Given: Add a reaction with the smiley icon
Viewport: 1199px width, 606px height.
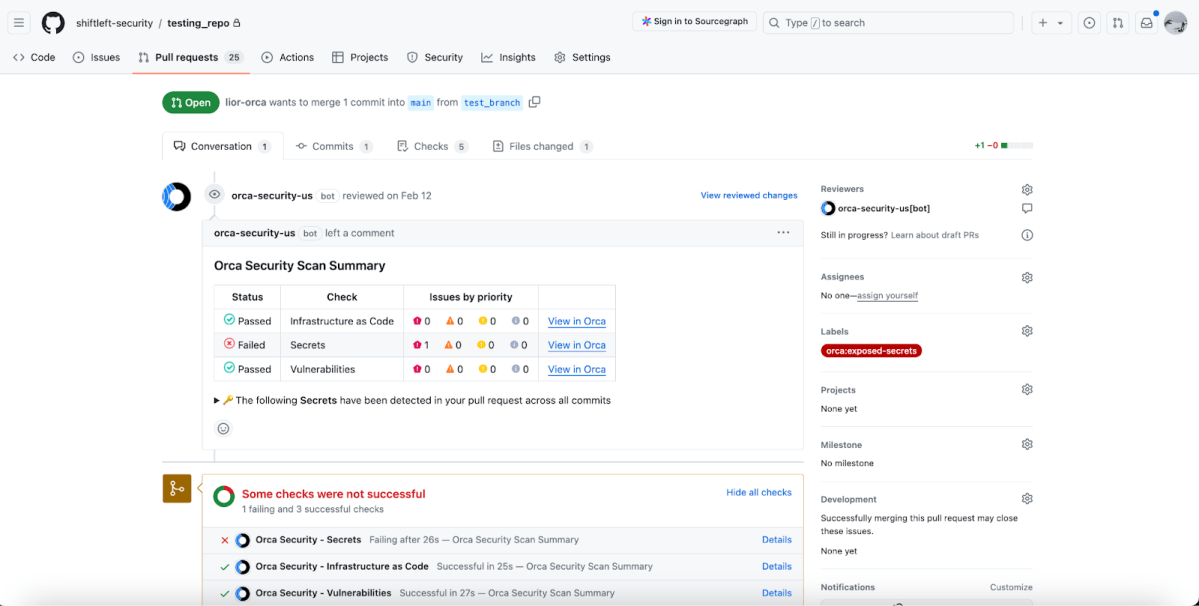Looking at the screenshot, I should click(223, 429).
